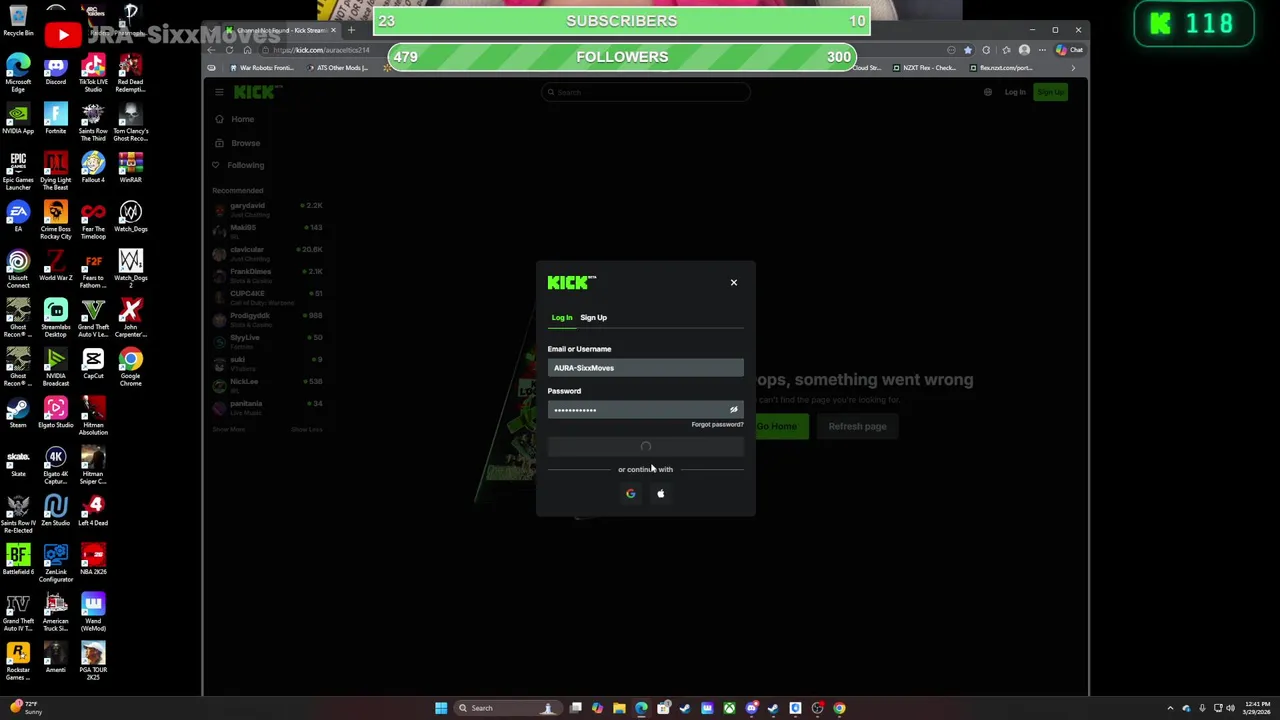The image size is (1280, 720).
Task: Open Watch_Dogs 2 desktop shortcut
Action: coord(131,270)
